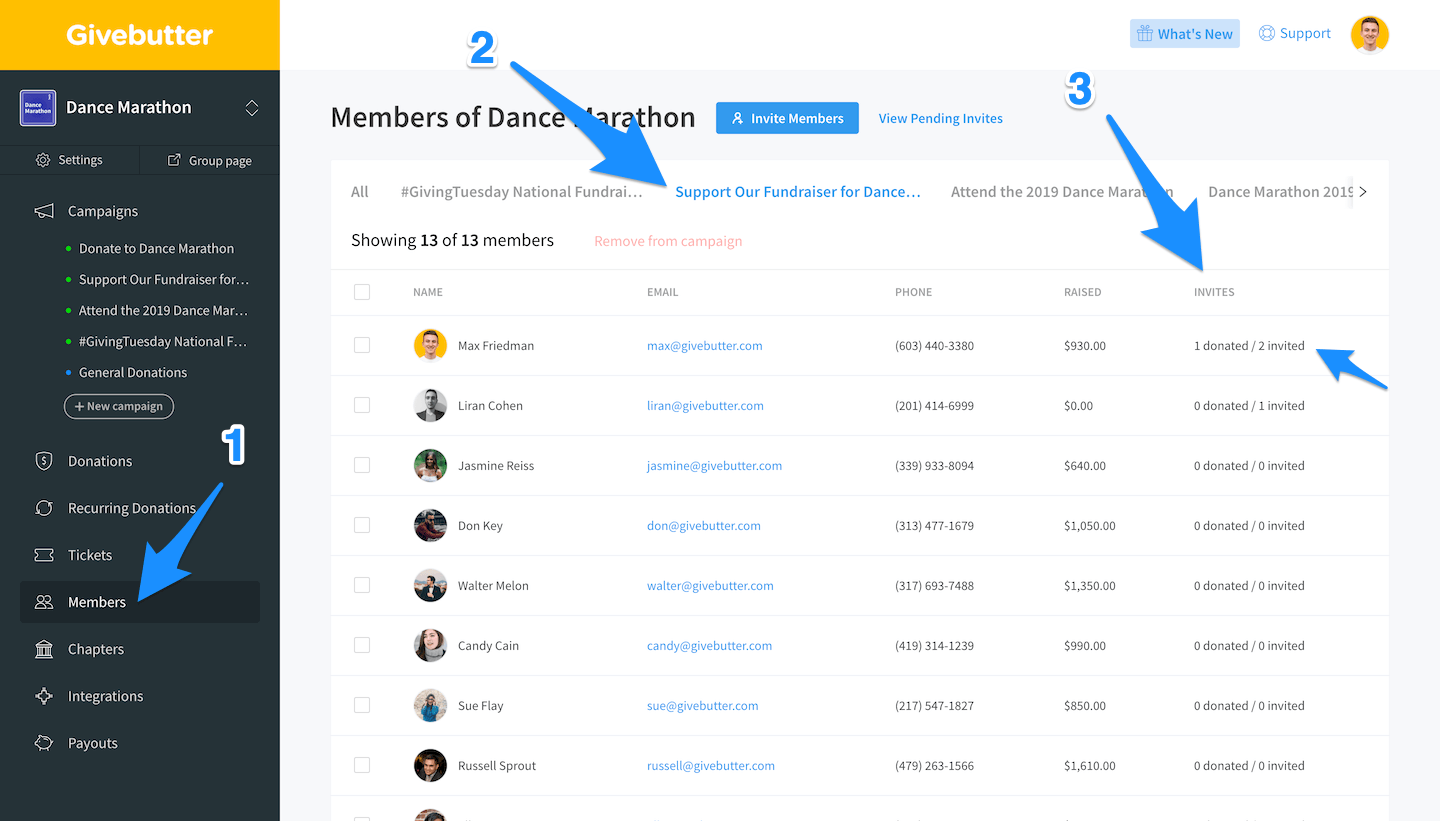Click Jasmine Reiss's avatar
1440x821 pixels.
tap(430, 465)
